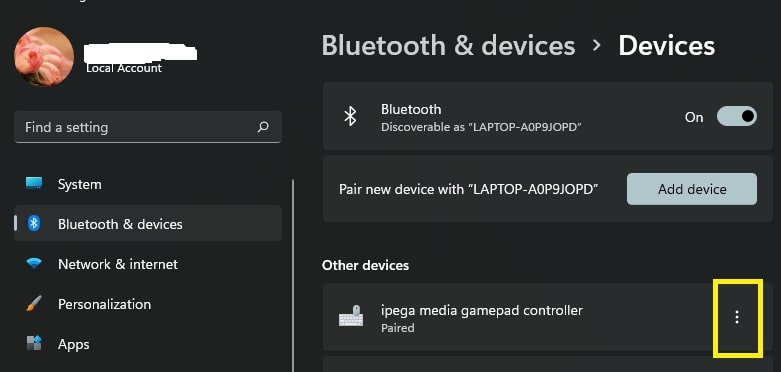Click the Add device button

pos(692,189)
